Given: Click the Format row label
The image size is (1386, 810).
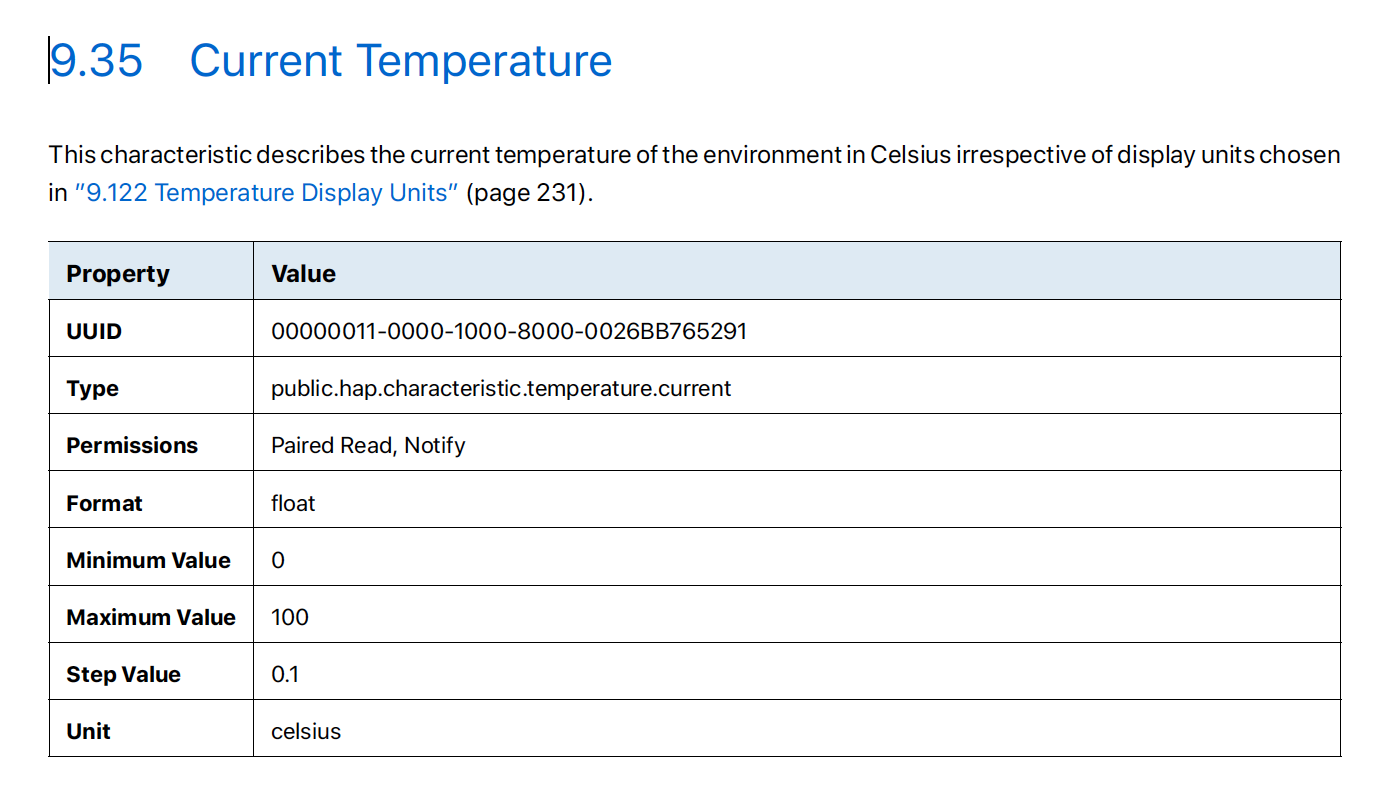Looking at the screenshot, I should coord(104,503).
